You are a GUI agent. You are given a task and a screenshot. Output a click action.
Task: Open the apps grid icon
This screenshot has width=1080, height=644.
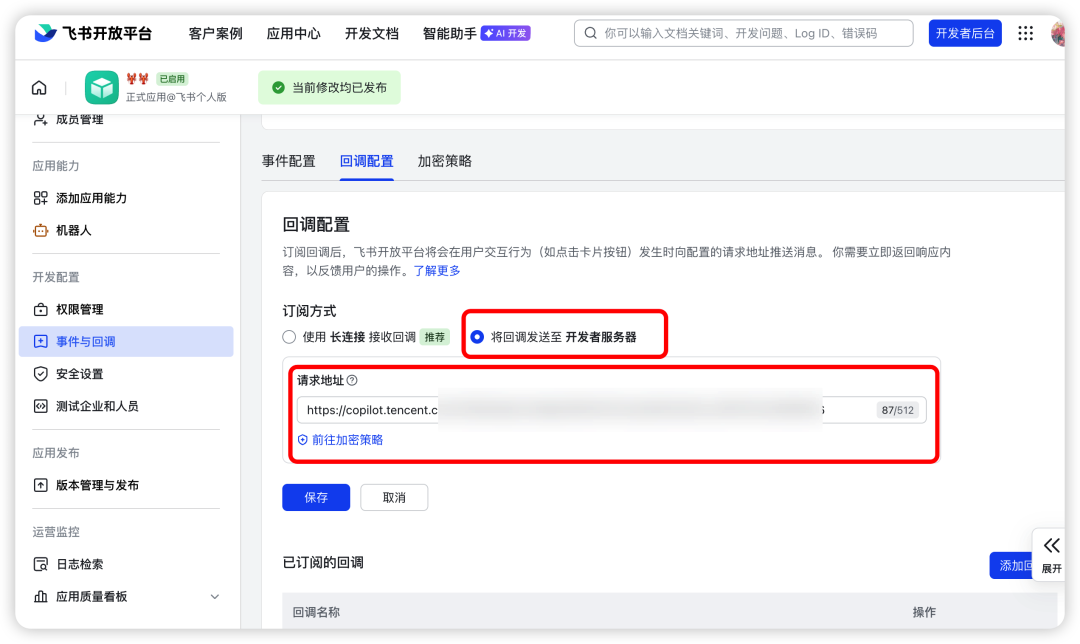[1025, 33]
